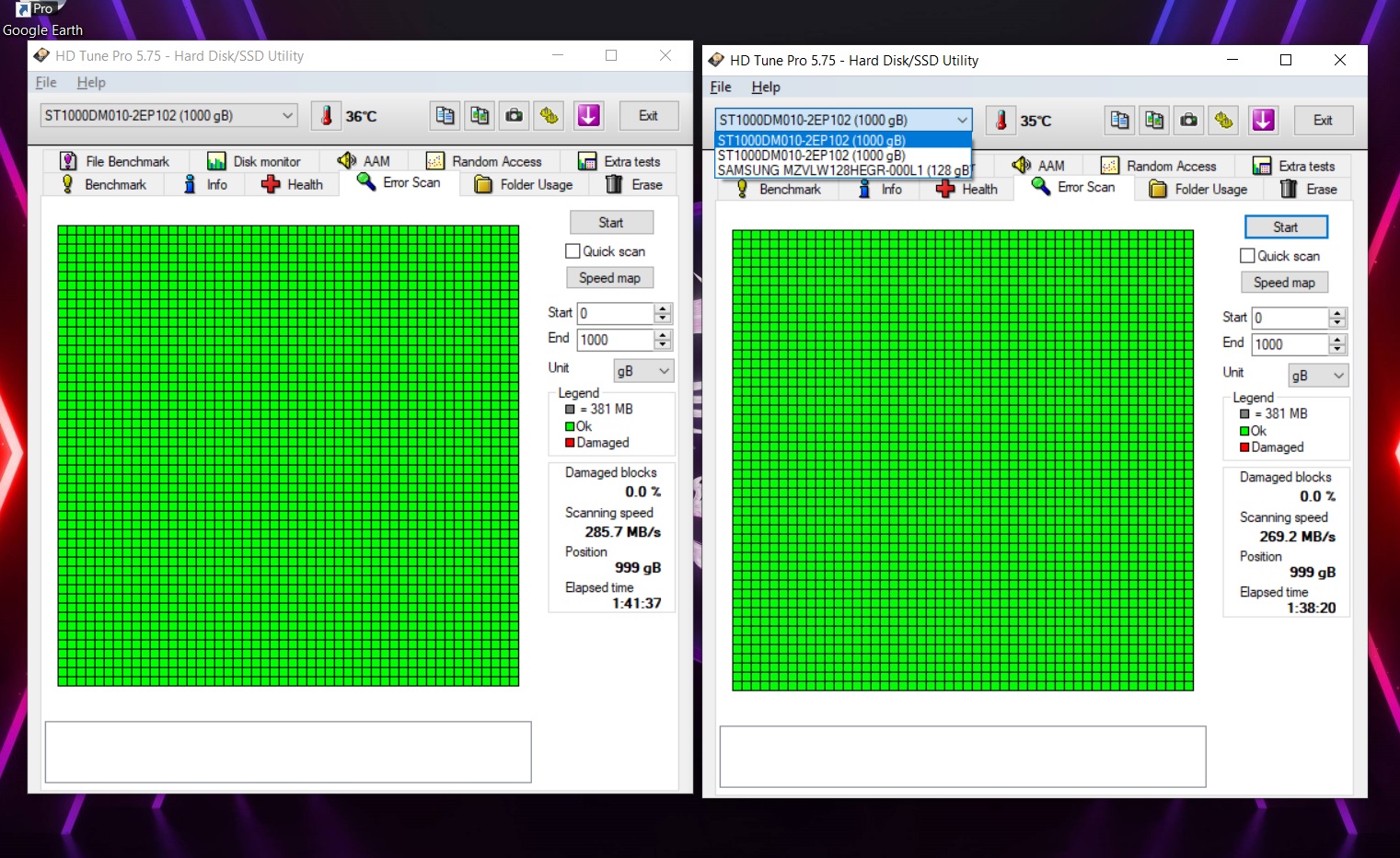Tick Quick scan checkbox in right window
Image resolution: width=1400 pixels, height=858 pixels.
(x=1247, y=256)
